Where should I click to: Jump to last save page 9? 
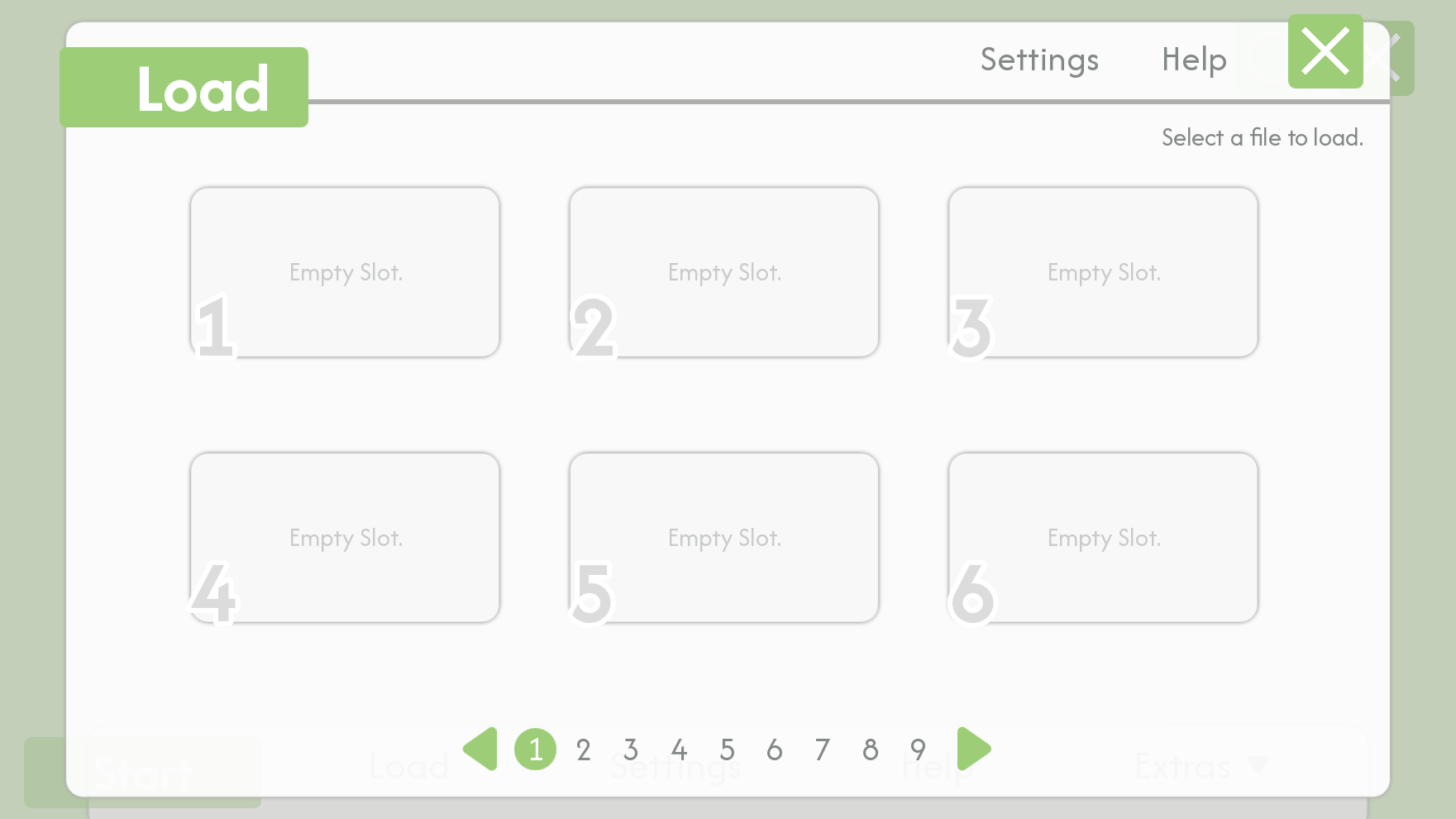[918, 750]
